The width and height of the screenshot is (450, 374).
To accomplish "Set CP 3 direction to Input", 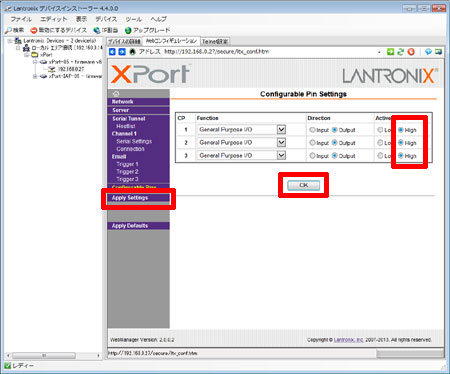I will click(x=312, y=156).
